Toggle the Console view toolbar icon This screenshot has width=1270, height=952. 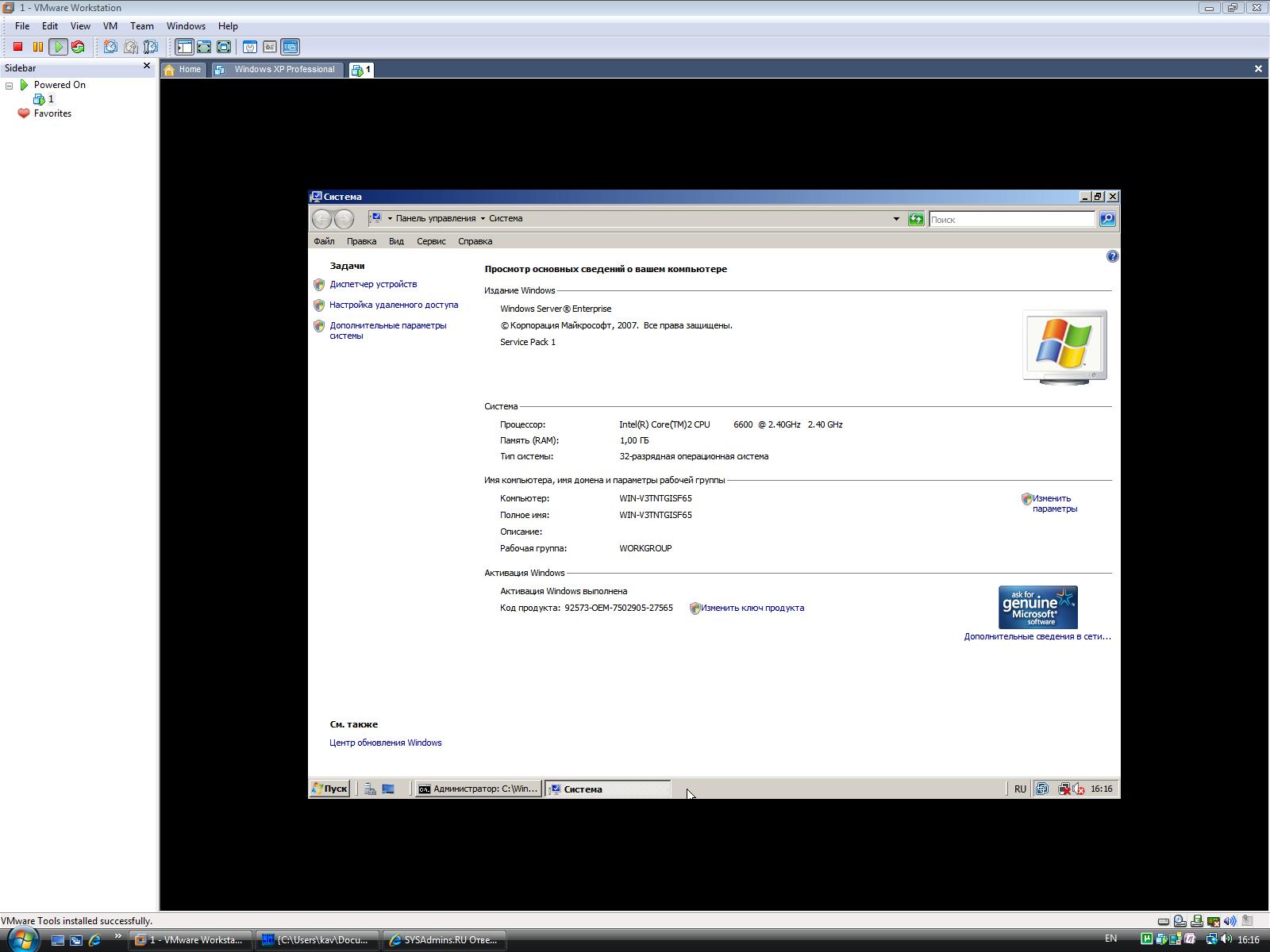coord(290,47)
